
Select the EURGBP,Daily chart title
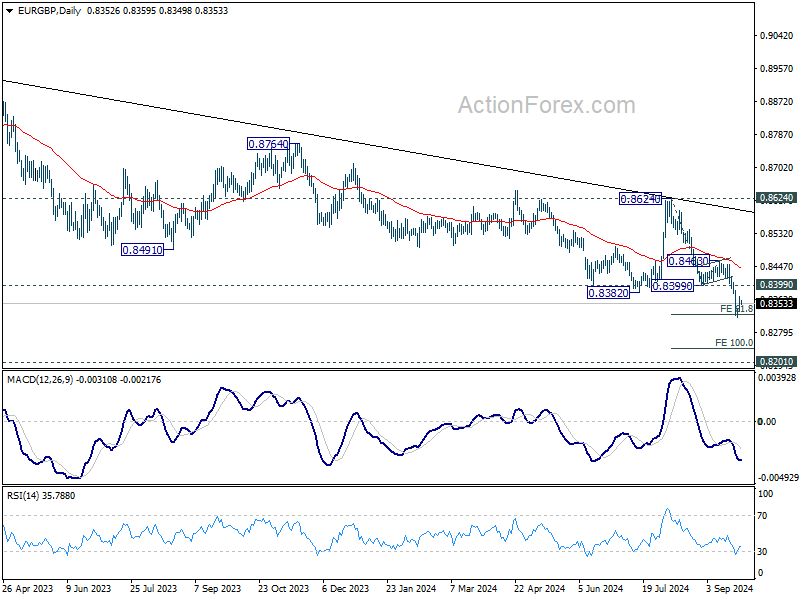(x=49, y=10)
